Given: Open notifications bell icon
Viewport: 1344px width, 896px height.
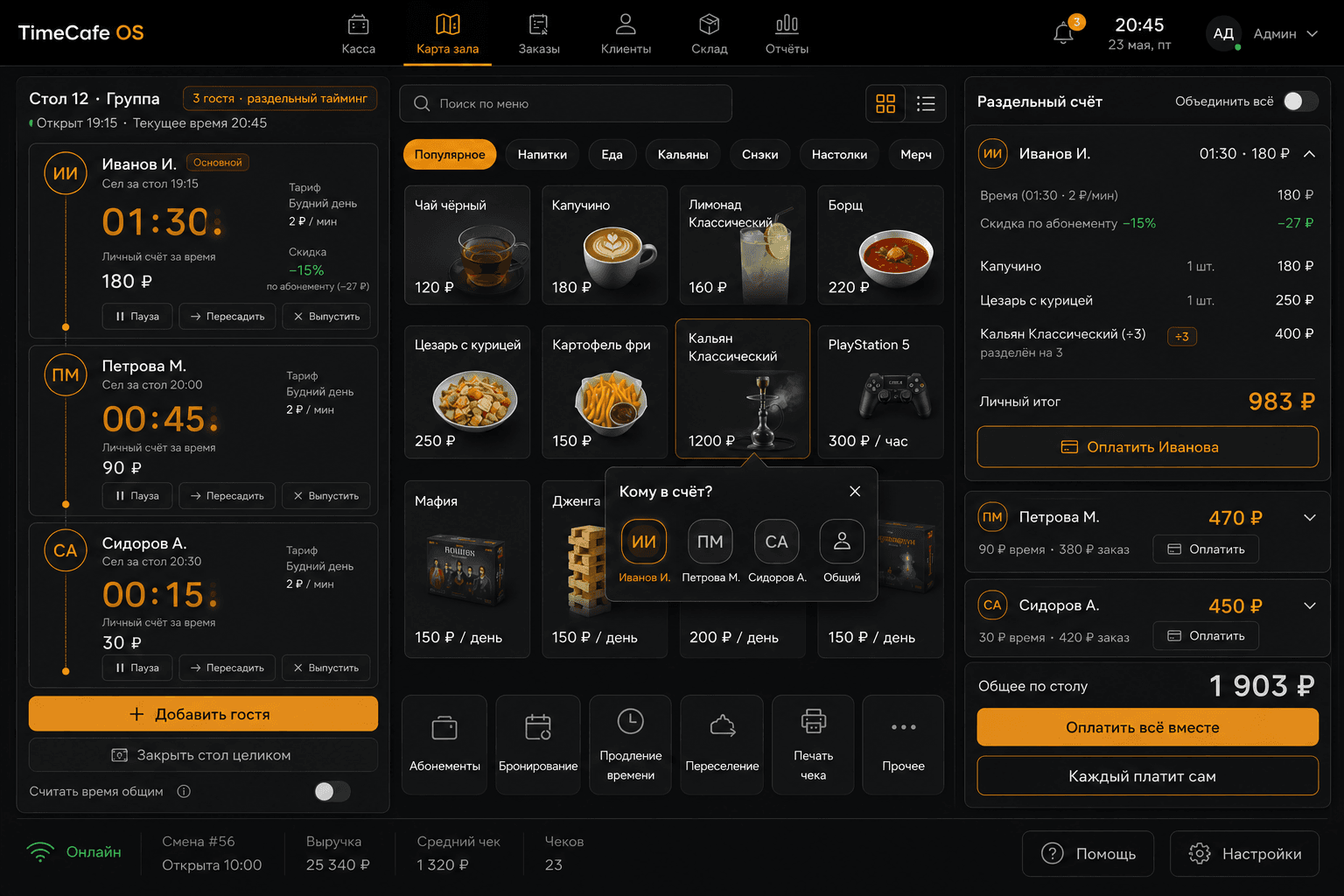Looking at the screenshot, I should click(1063, 34).
